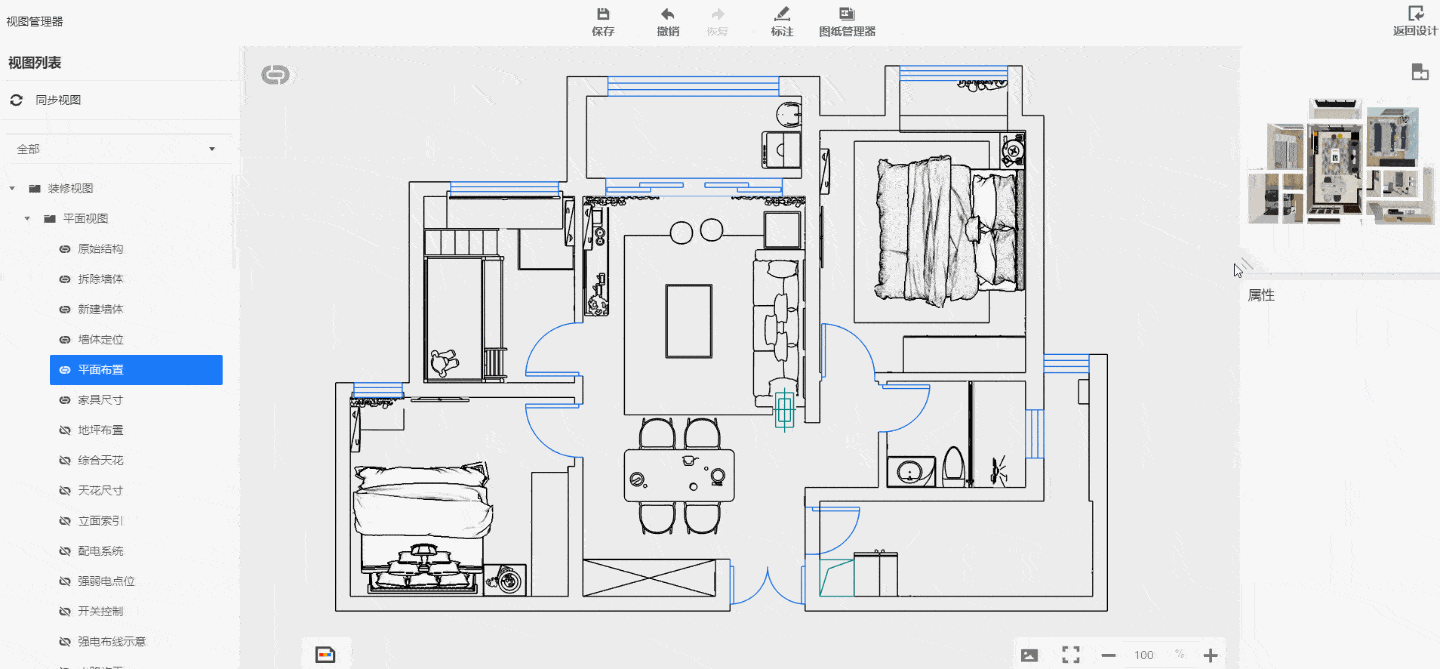Click the 视图列表 heading
The image size is (1440, 669).
[x=35, y=63]
